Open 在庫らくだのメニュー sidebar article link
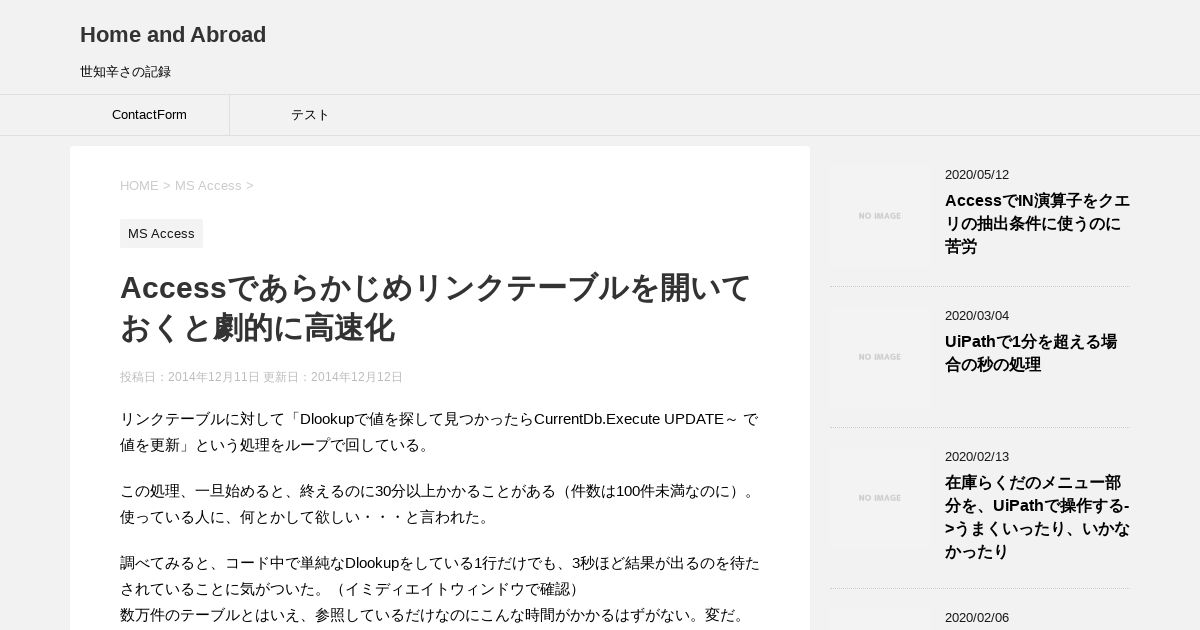 1037,517
